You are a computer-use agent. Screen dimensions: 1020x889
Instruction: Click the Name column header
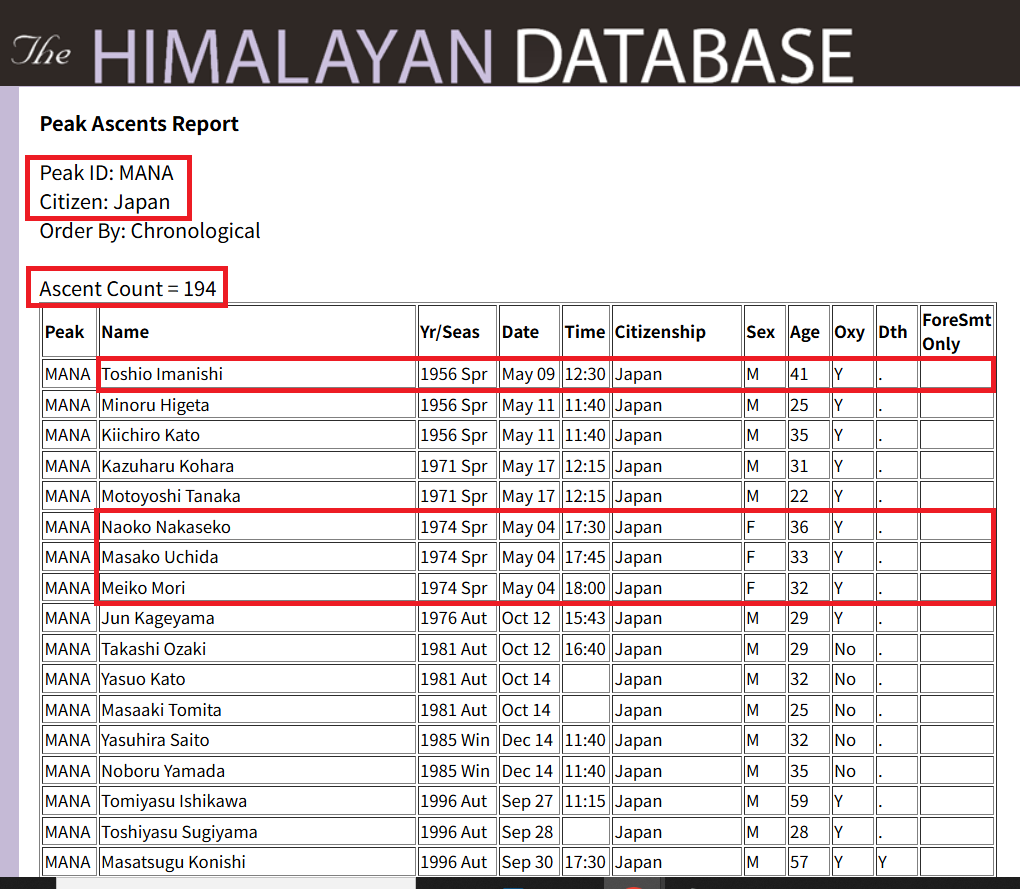tap(125, 332)
